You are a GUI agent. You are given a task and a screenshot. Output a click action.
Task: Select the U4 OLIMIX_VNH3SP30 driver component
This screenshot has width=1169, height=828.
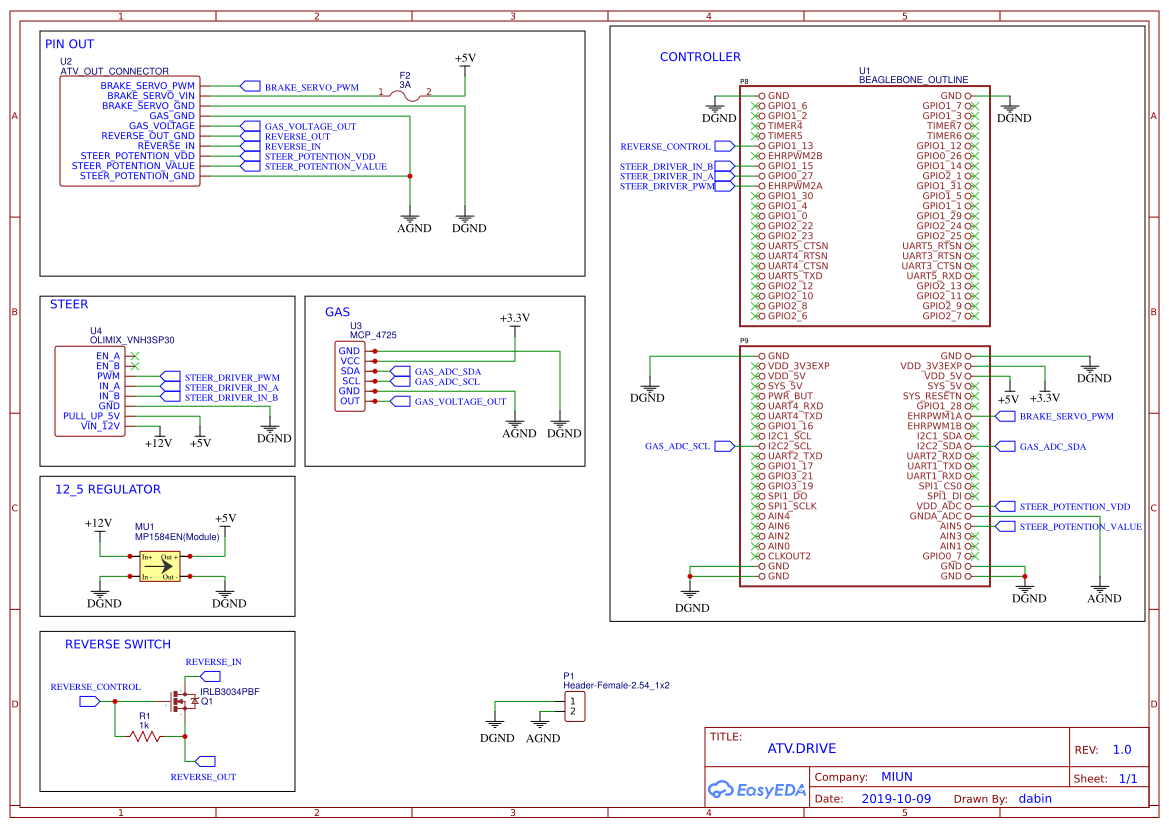point(89,391)
